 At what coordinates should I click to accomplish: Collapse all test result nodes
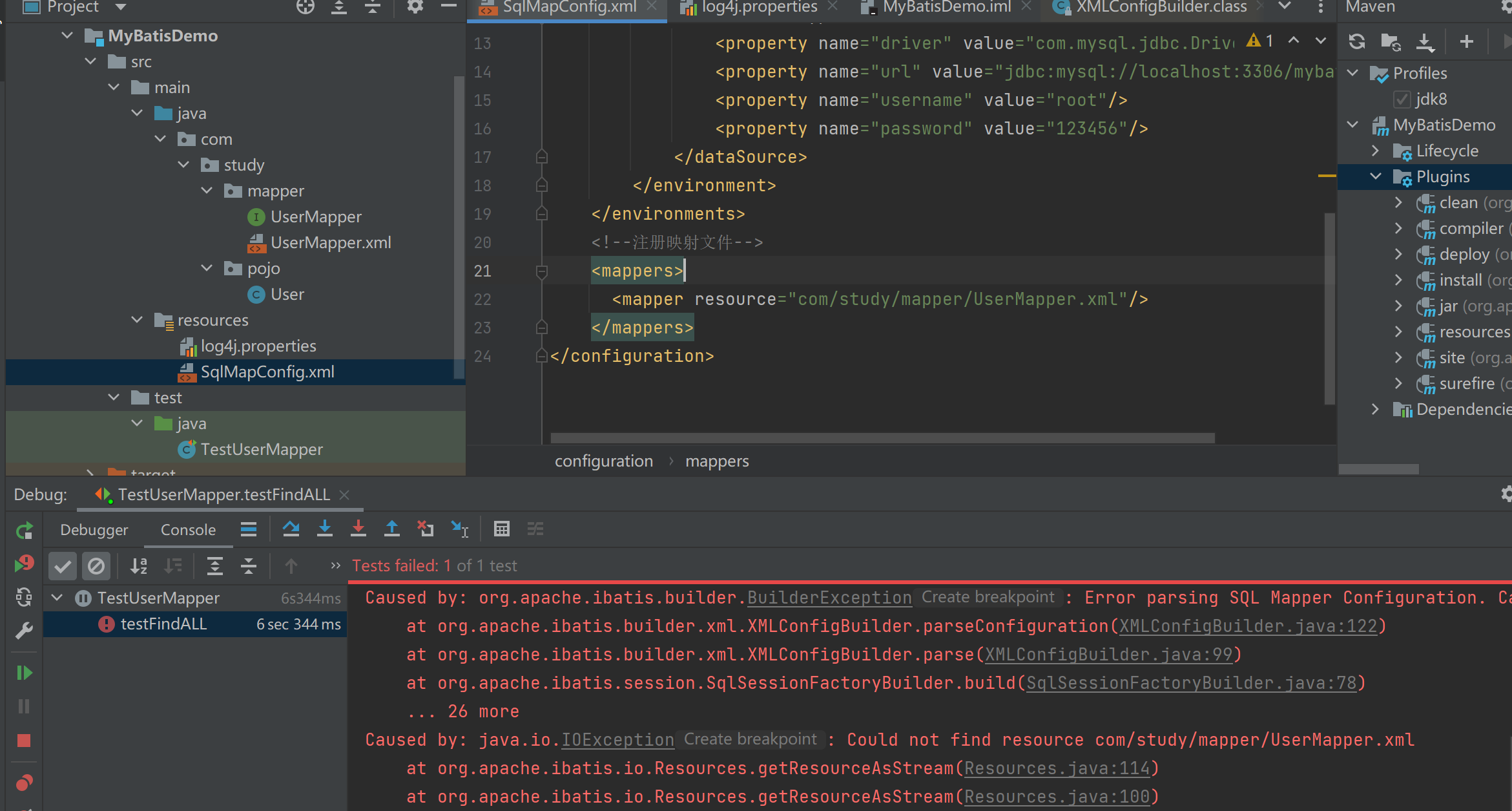coord(249,567)
